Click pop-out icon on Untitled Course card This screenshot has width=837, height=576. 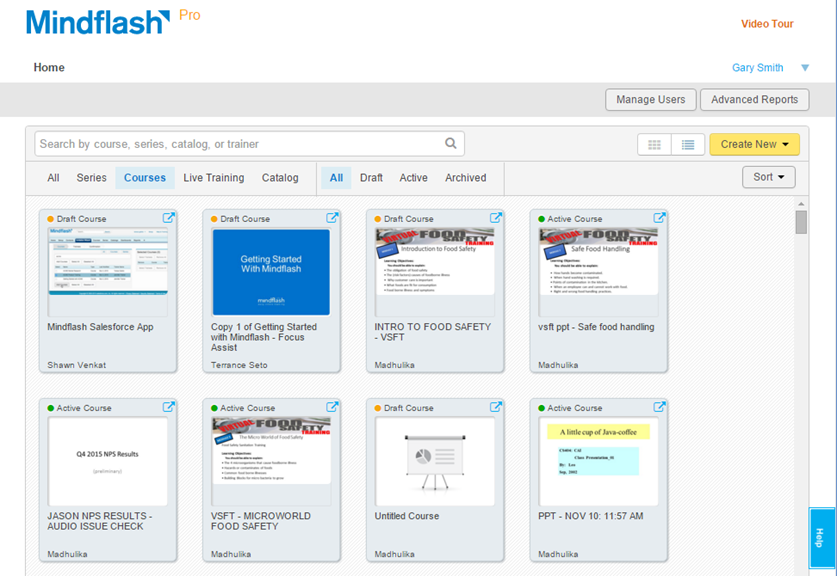click(x=496, y=407)
